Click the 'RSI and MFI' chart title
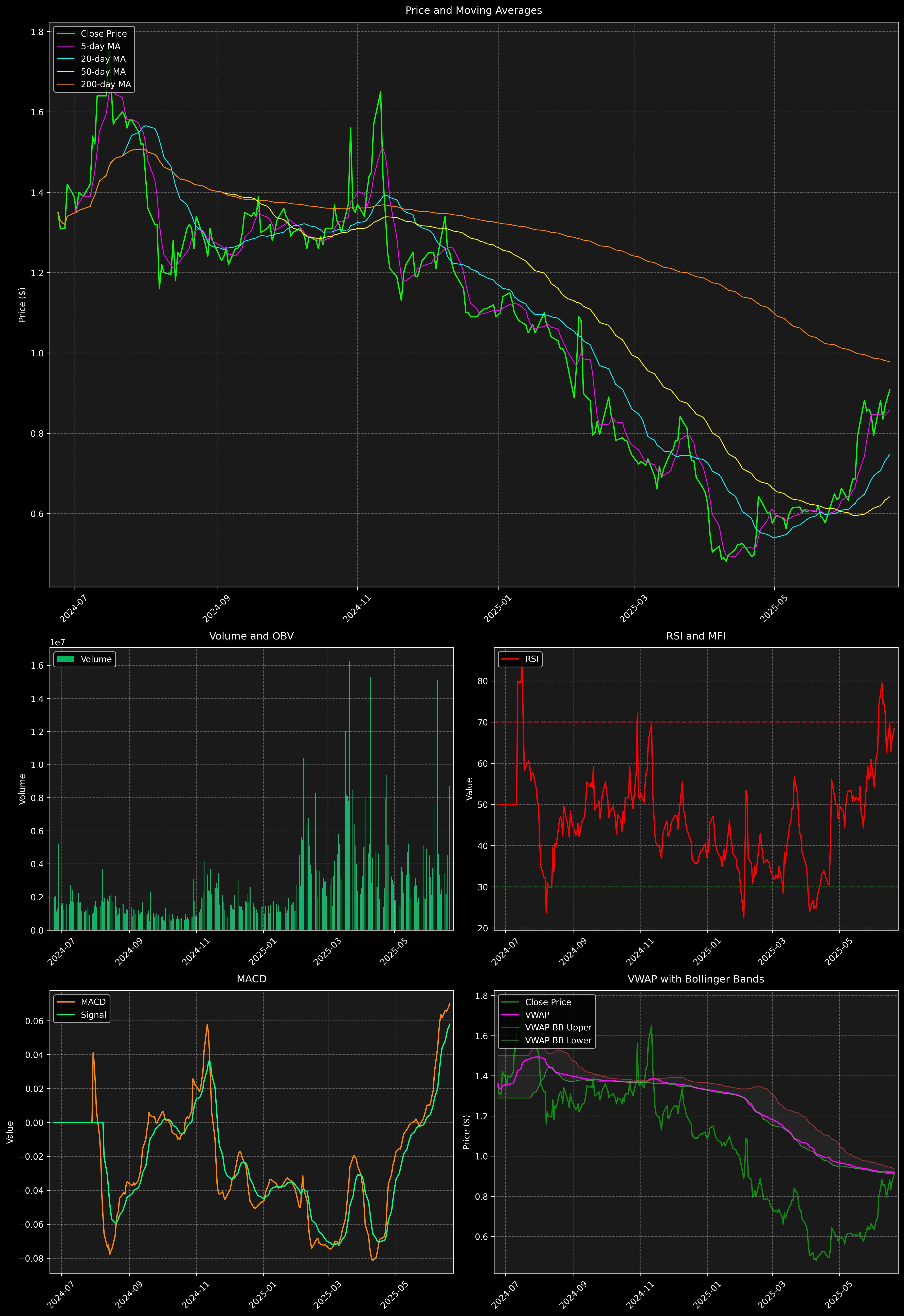 (695, 636)
